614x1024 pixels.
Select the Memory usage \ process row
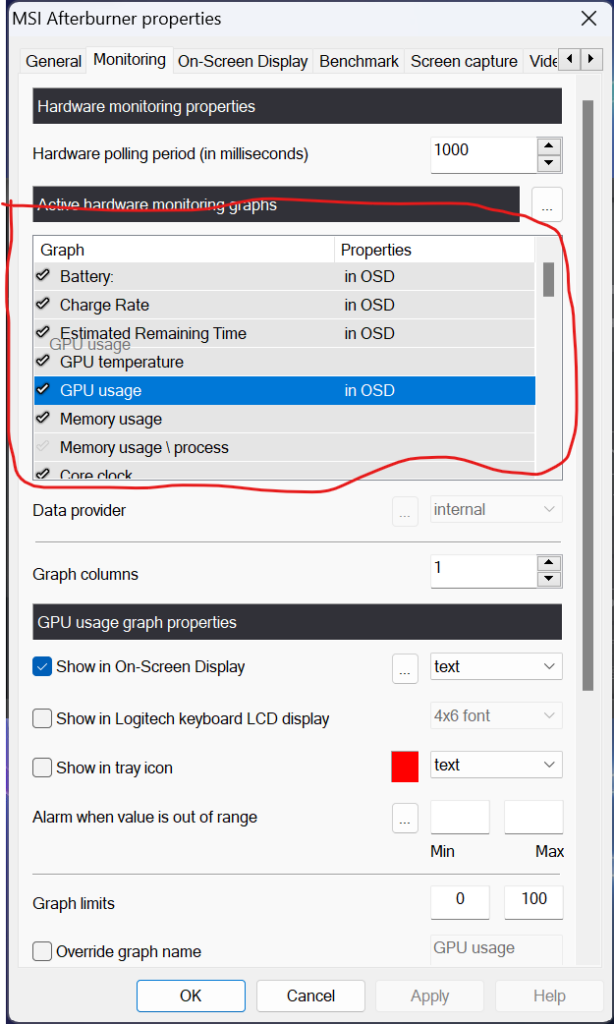point(285,447)
